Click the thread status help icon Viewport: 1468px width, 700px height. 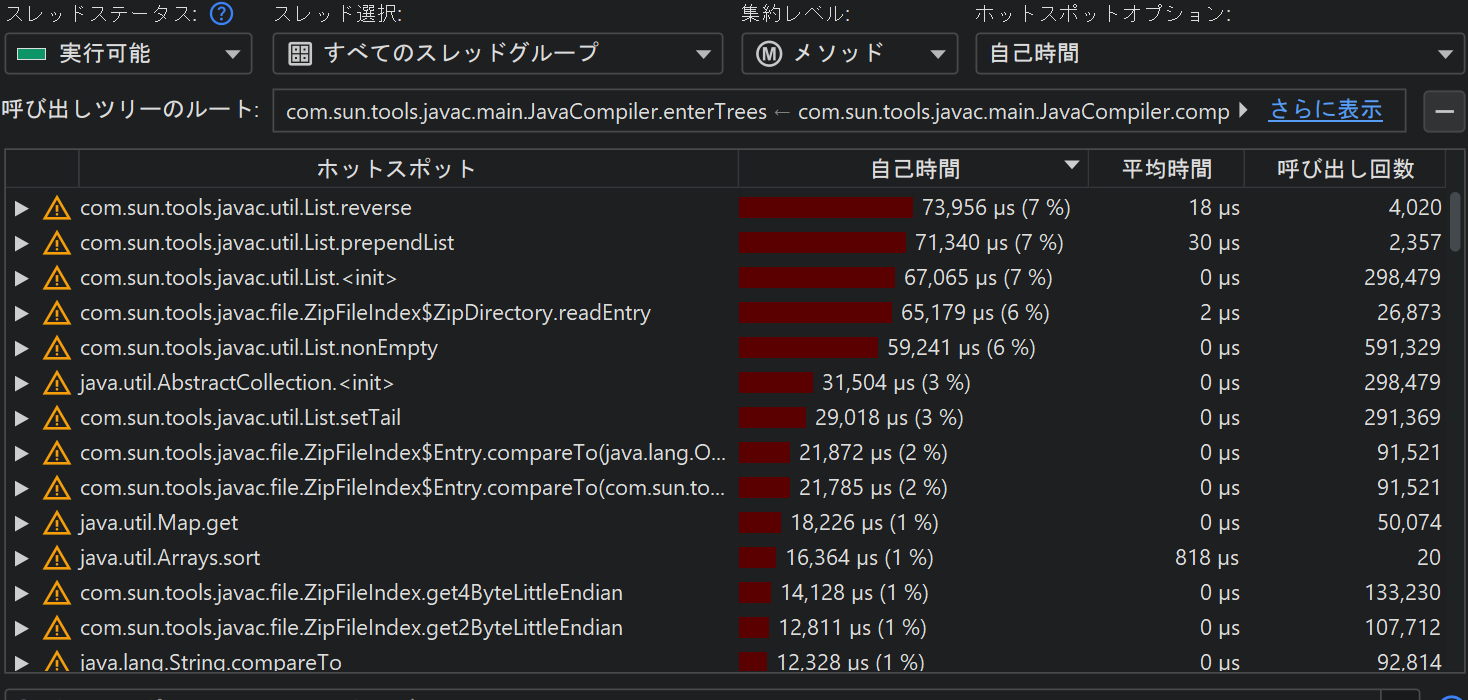[x=222, y=14]
